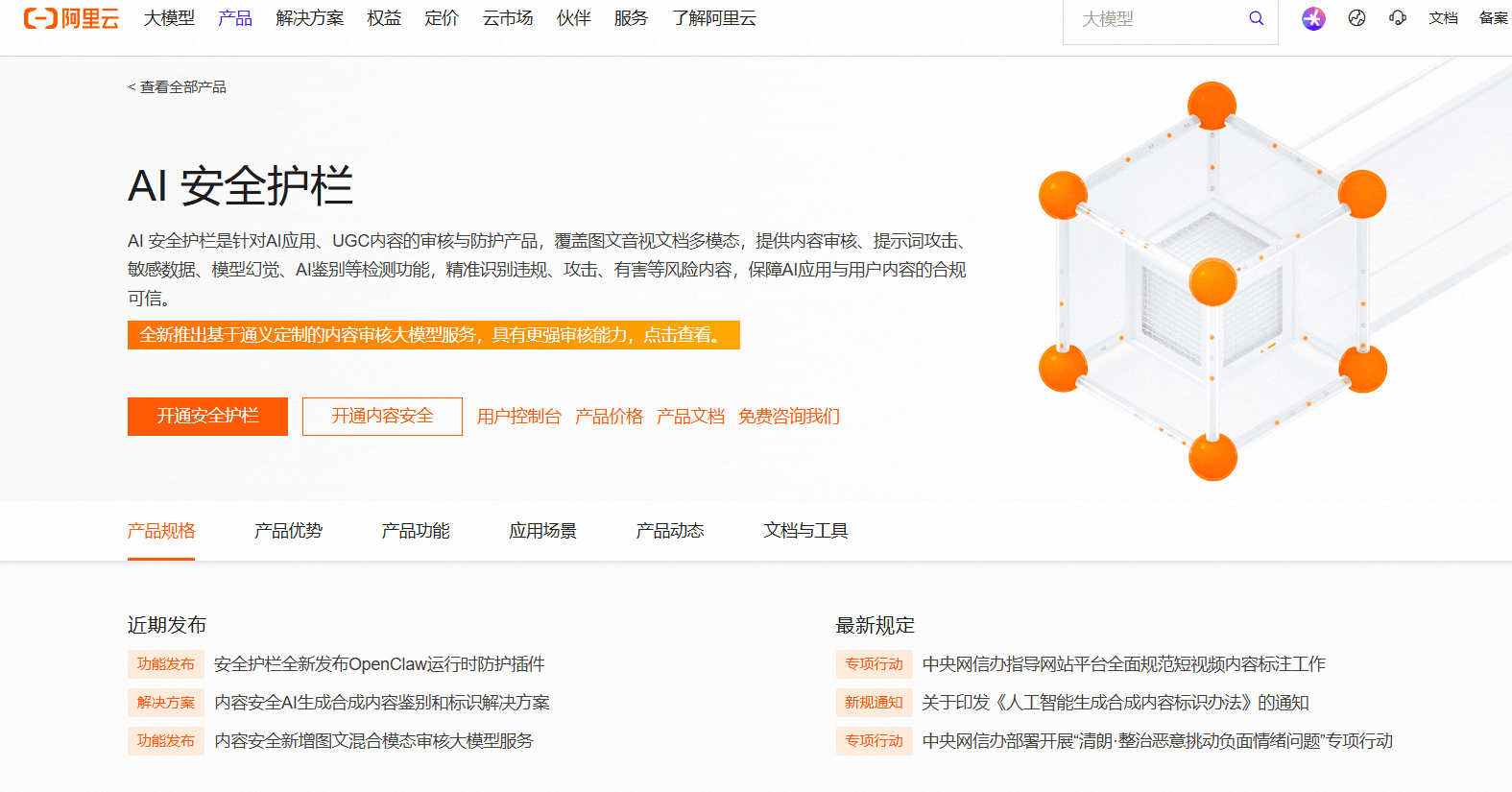Click the Alibaba Cloud logo
Screen dimensions: 1512x792
click(x=71, y=18)
